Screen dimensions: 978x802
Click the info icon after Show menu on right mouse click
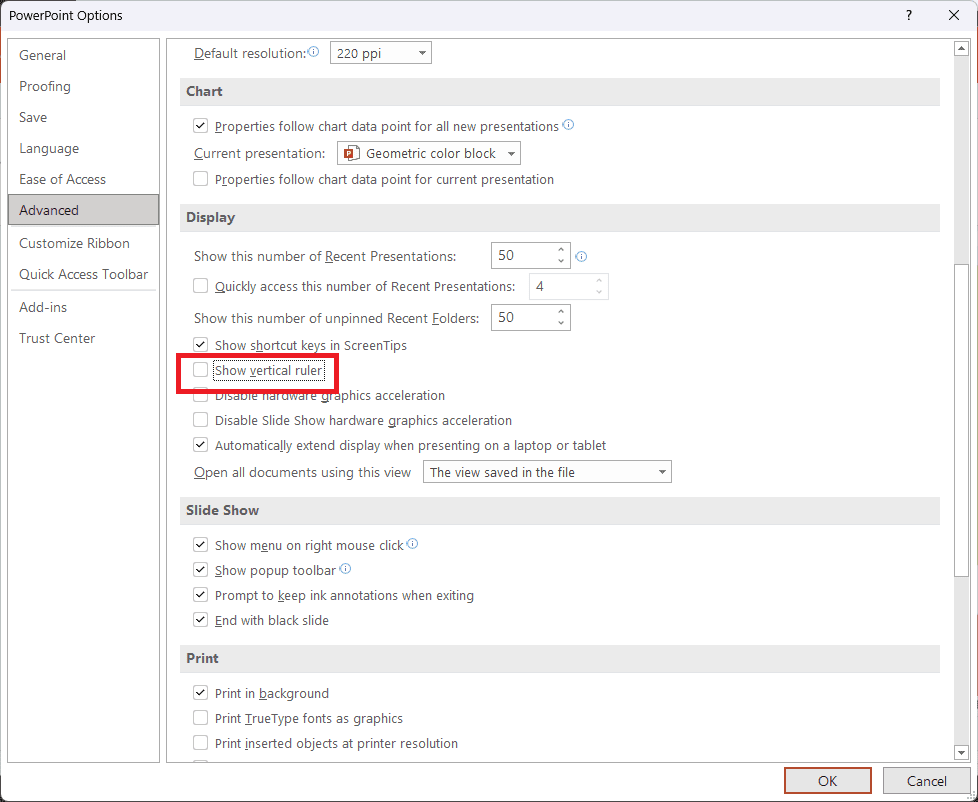411,544
